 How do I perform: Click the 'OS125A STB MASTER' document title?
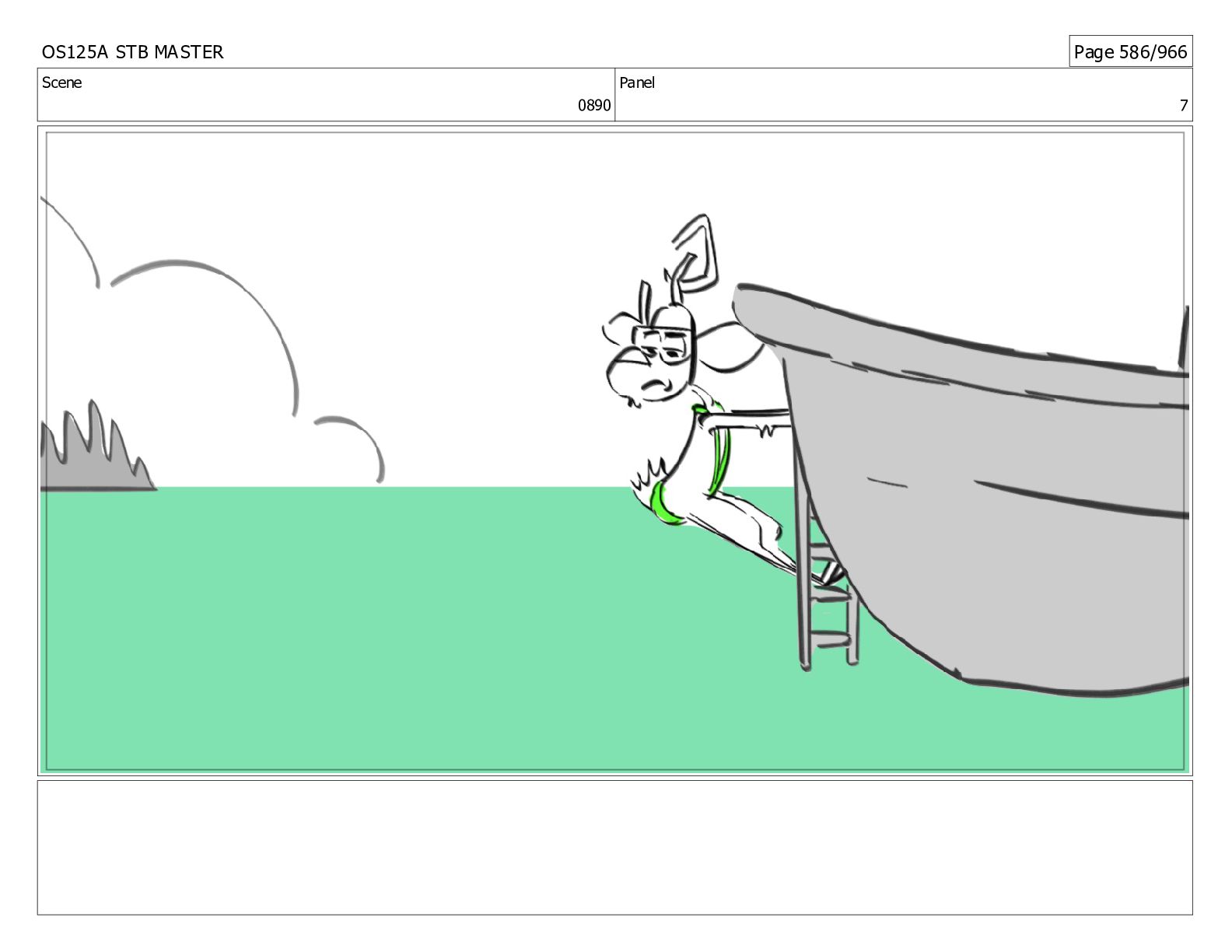132,52
